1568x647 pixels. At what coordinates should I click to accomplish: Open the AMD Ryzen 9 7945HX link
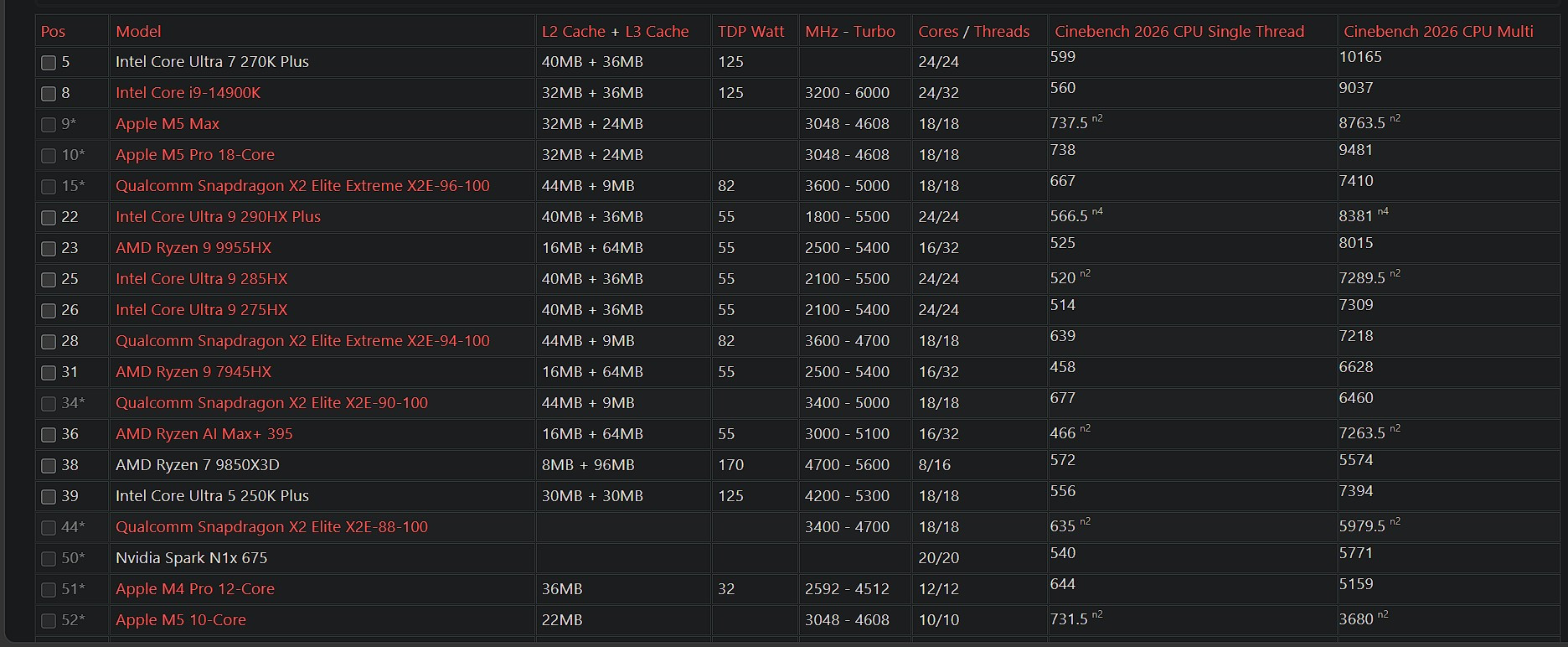point(193,372)
